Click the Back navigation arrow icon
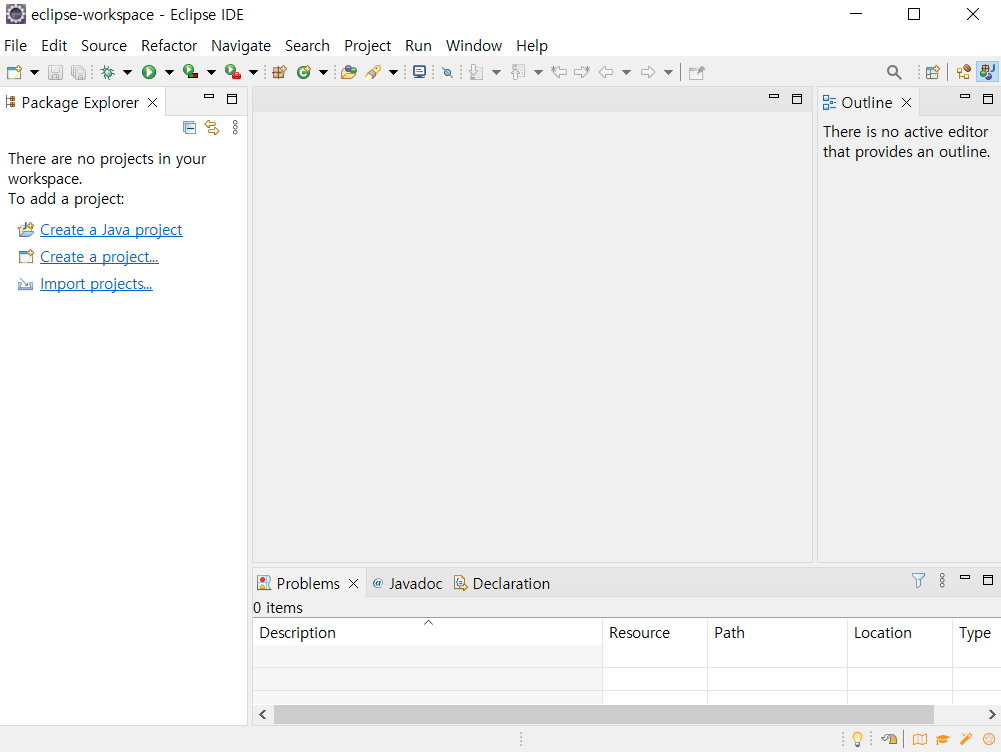 (606, 72)
